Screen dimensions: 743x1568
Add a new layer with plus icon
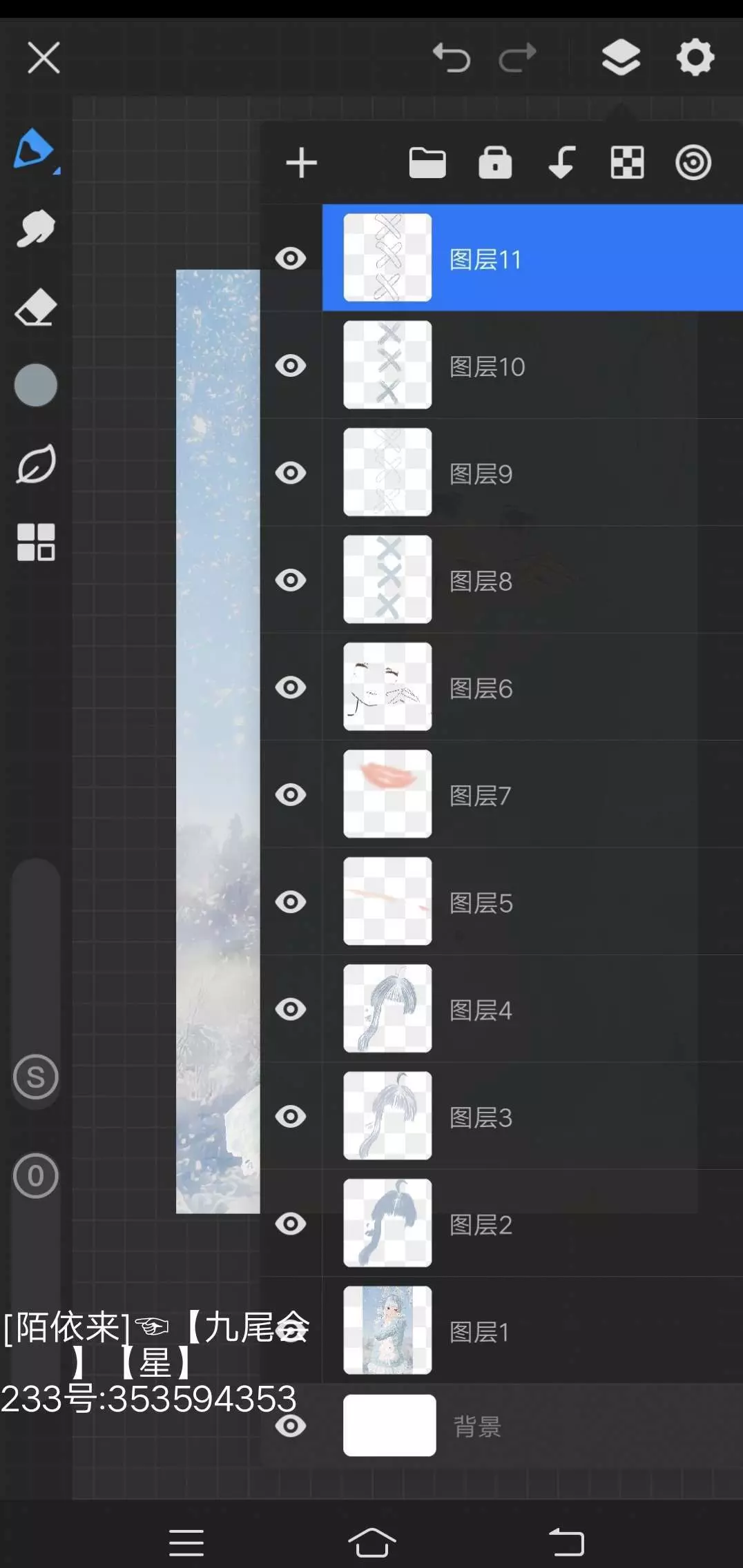click(x=301, y=164)
